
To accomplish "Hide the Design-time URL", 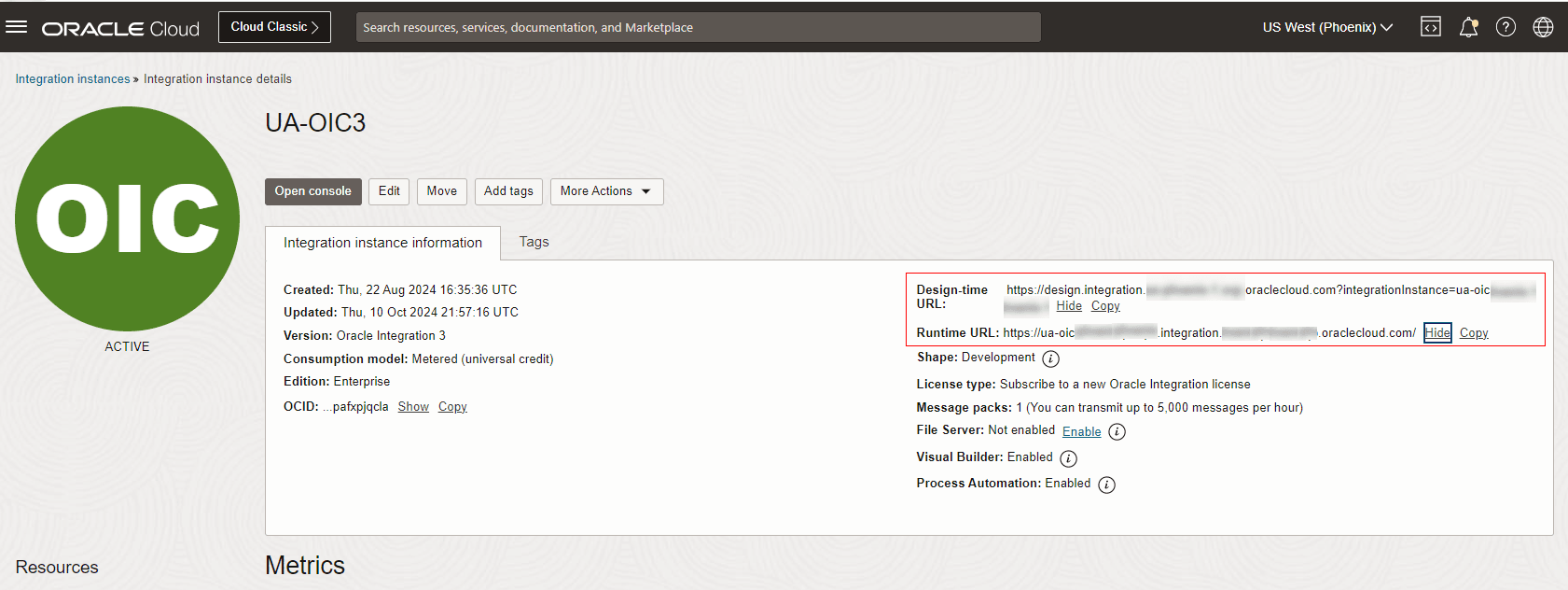I will tap(1069, 306).
